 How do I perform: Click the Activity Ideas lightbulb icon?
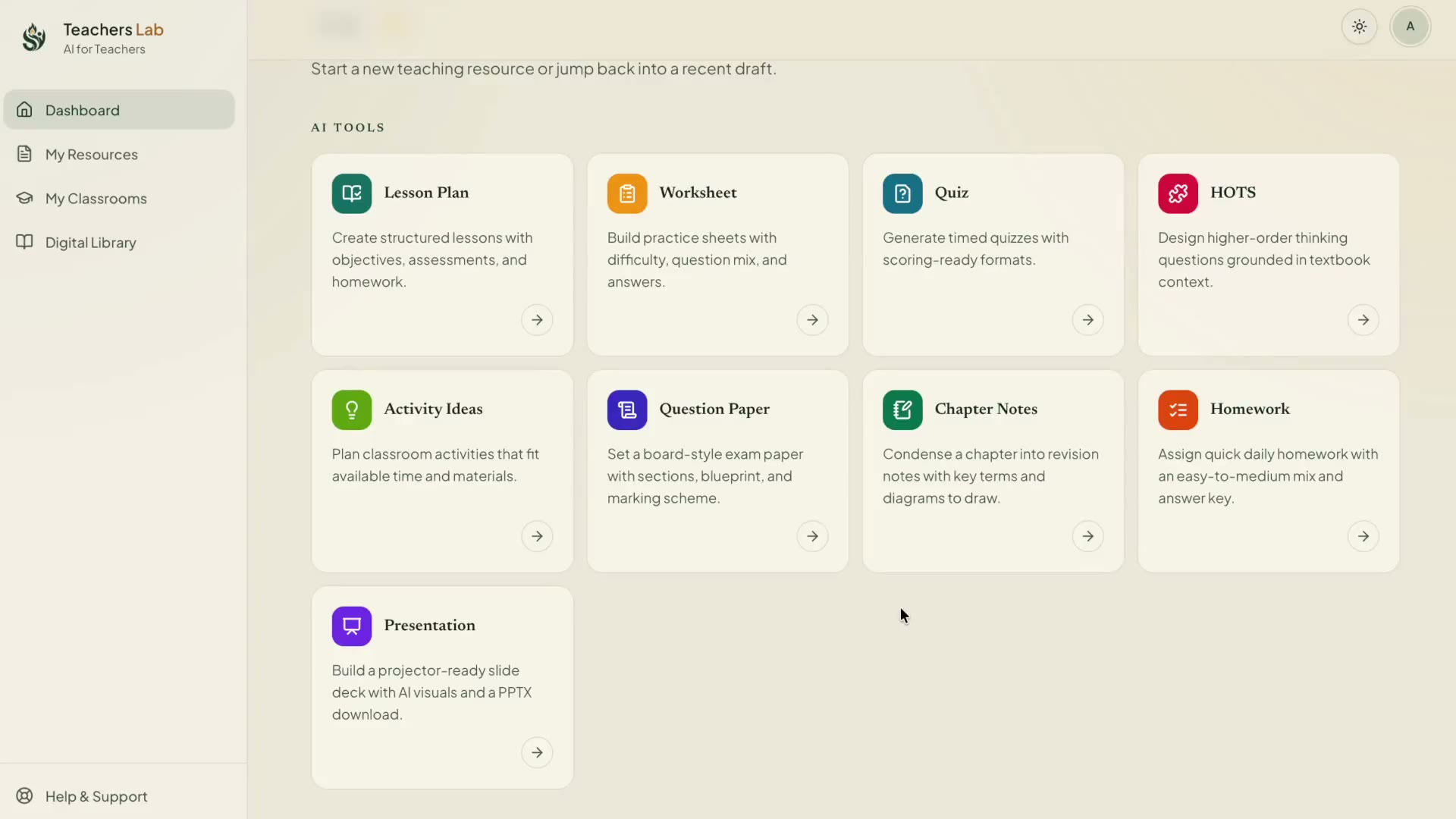(352, 409)
